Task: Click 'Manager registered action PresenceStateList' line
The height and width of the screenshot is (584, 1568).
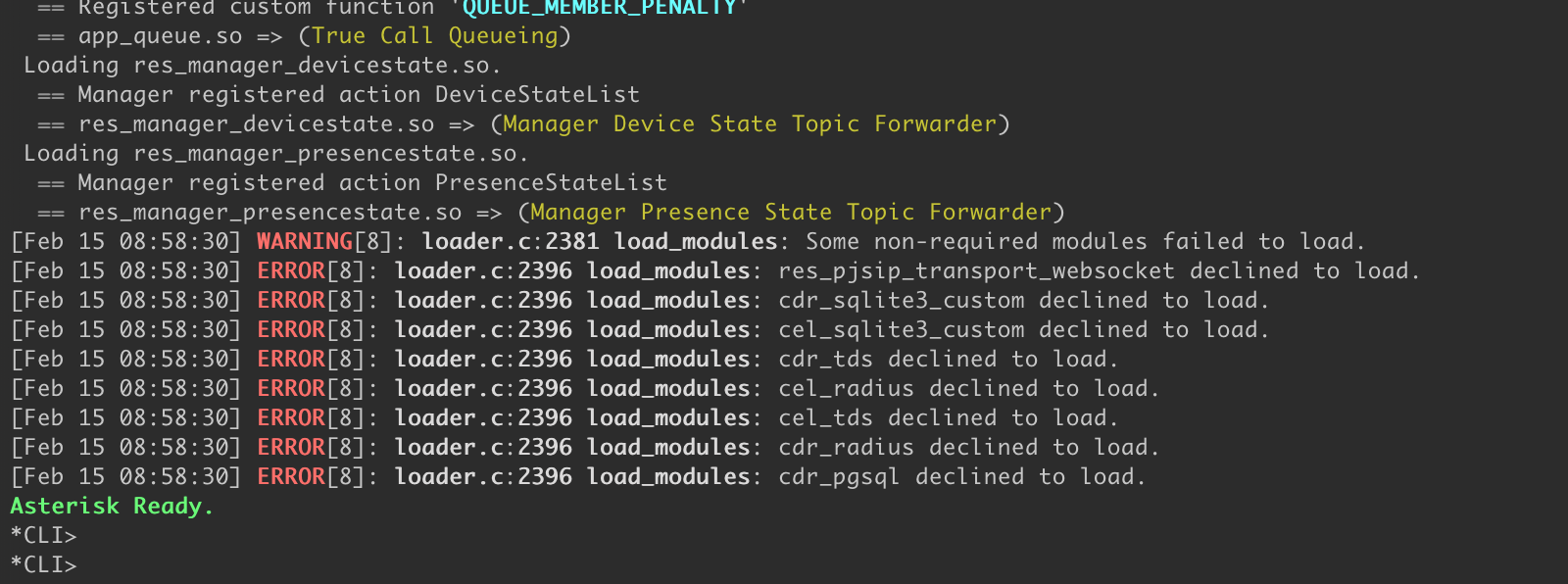Action: click(x=352, y=183)
